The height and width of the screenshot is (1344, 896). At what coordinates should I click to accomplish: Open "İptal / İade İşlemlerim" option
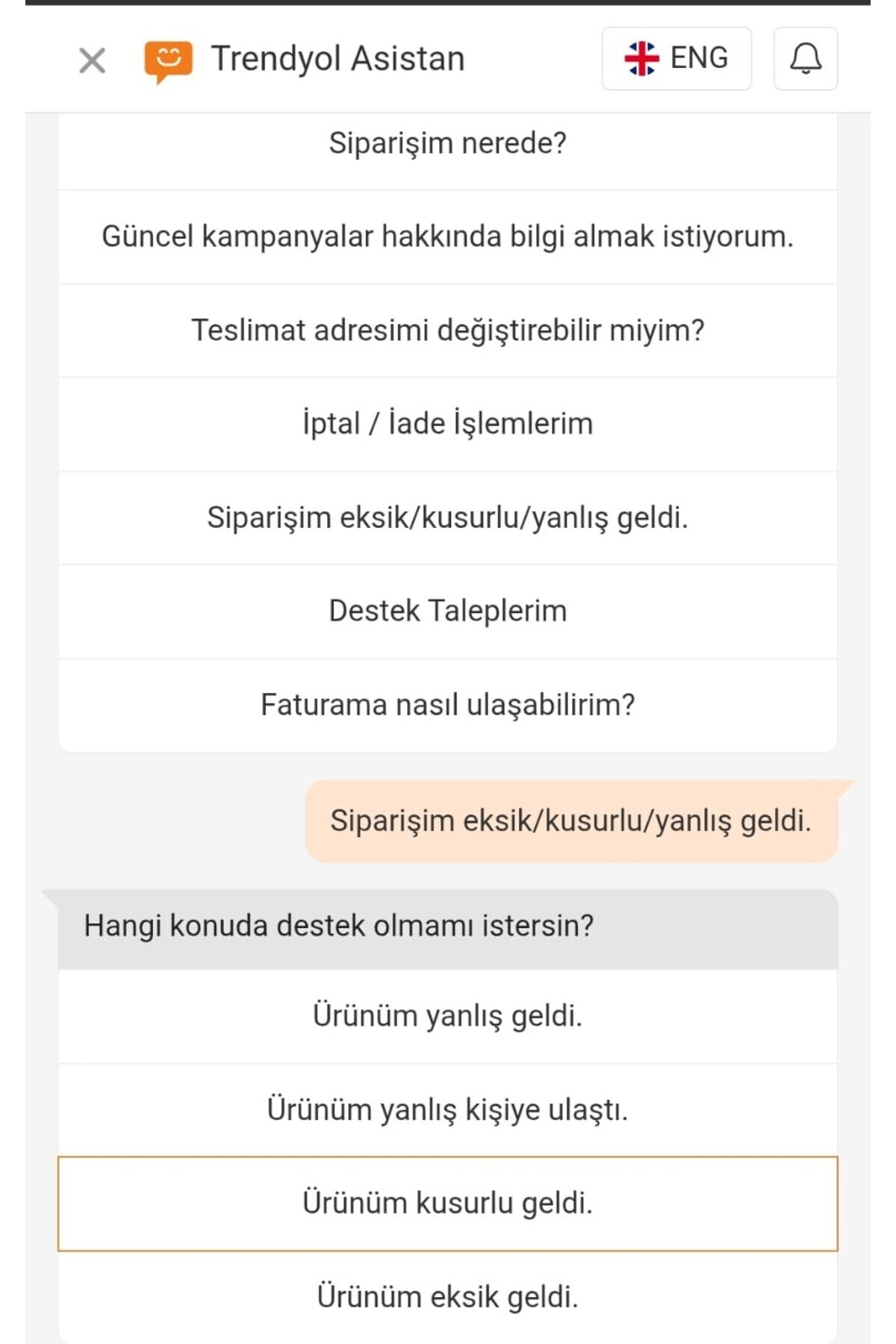447,424
